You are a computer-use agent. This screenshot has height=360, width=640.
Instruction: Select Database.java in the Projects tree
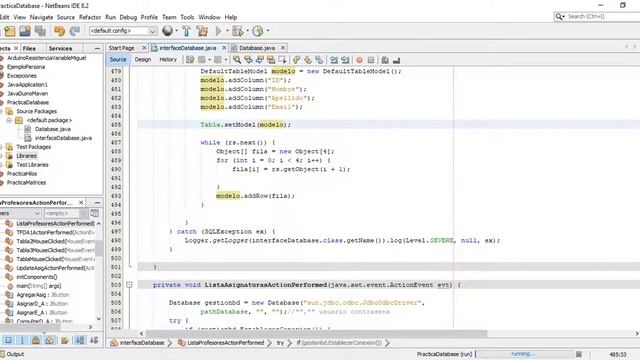(x=53, y=129)
